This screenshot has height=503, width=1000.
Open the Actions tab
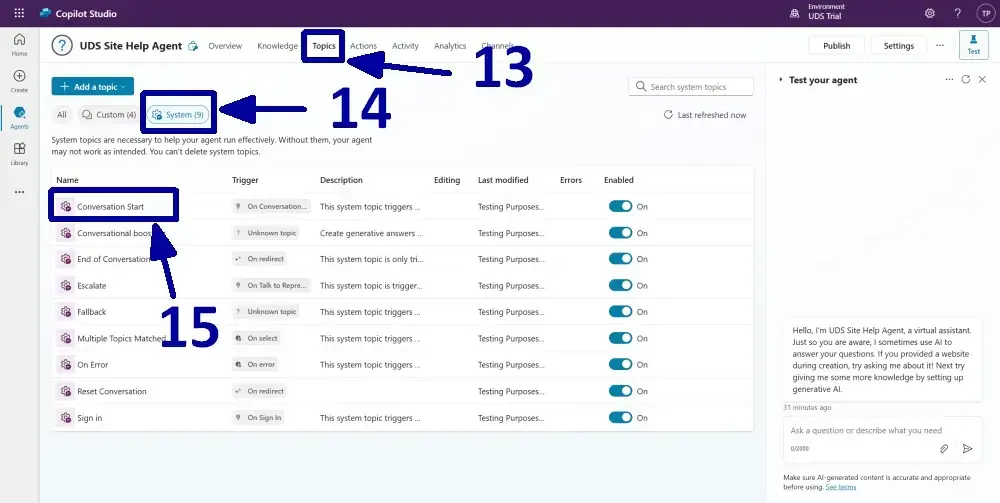tap(364, 46)
